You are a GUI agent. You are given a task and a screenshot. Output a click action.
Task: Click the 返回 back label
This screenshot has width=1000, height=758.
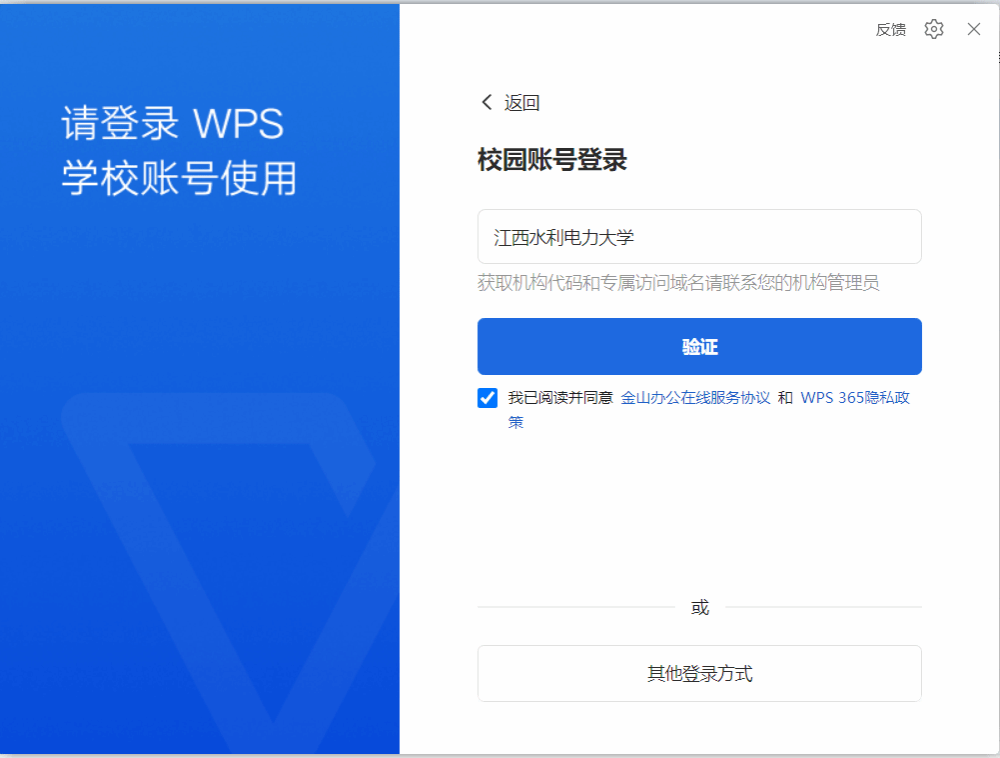coord(522,103)
